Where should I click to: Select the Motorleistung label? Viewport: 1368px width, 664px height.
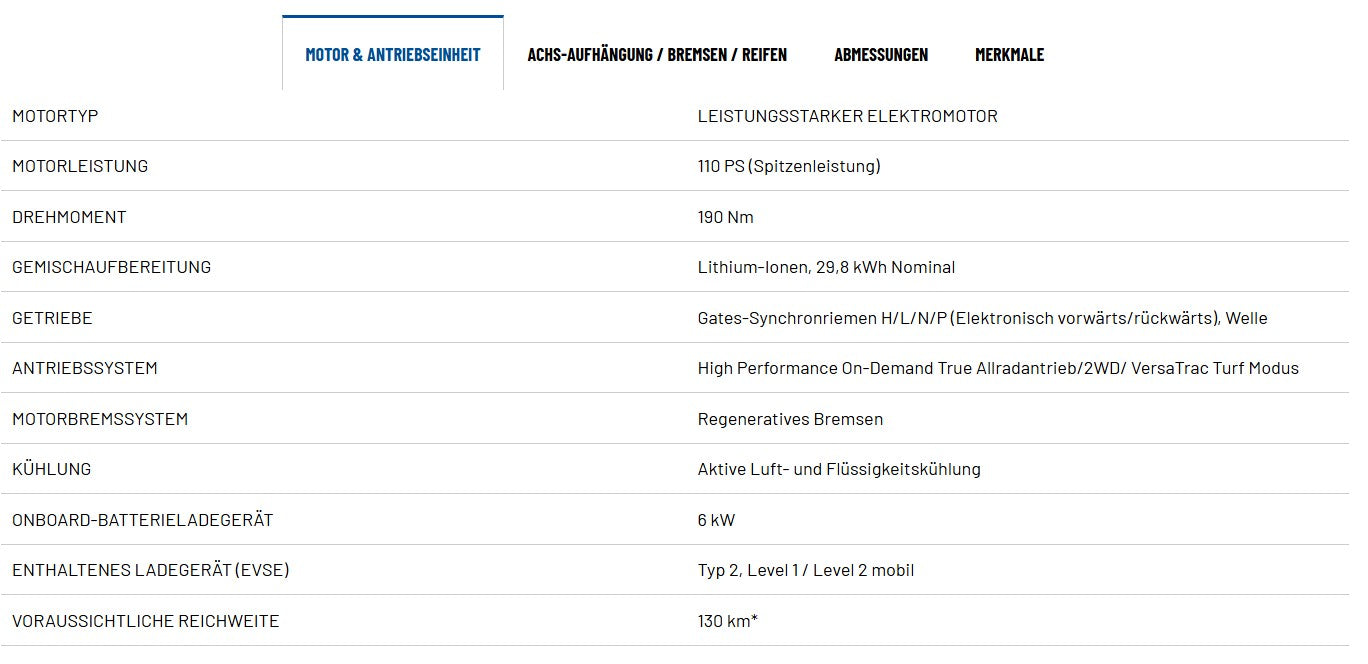point(80,166)
